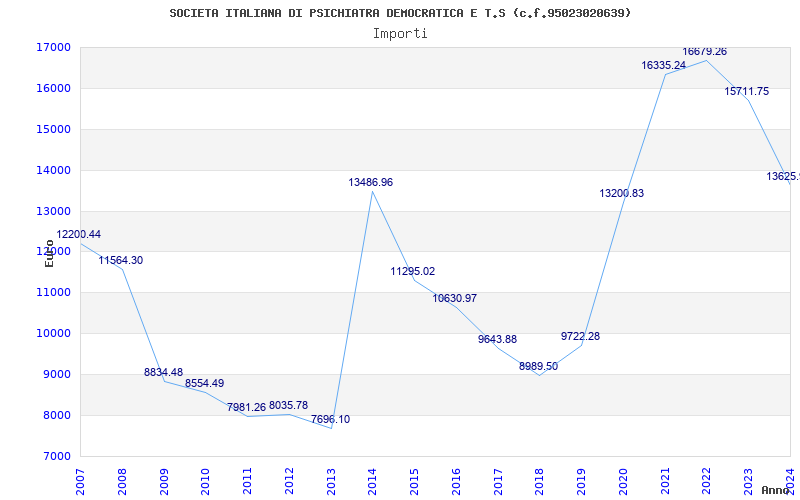Click the data label 12200.44
This screenshot has width=800, height=500.
[x=79, y=235]
